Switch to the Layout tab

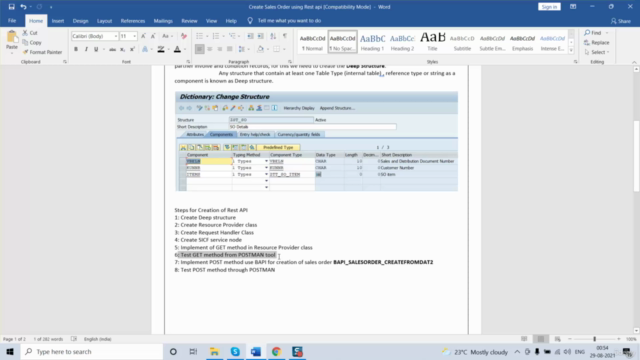click(x=104, y=21)
